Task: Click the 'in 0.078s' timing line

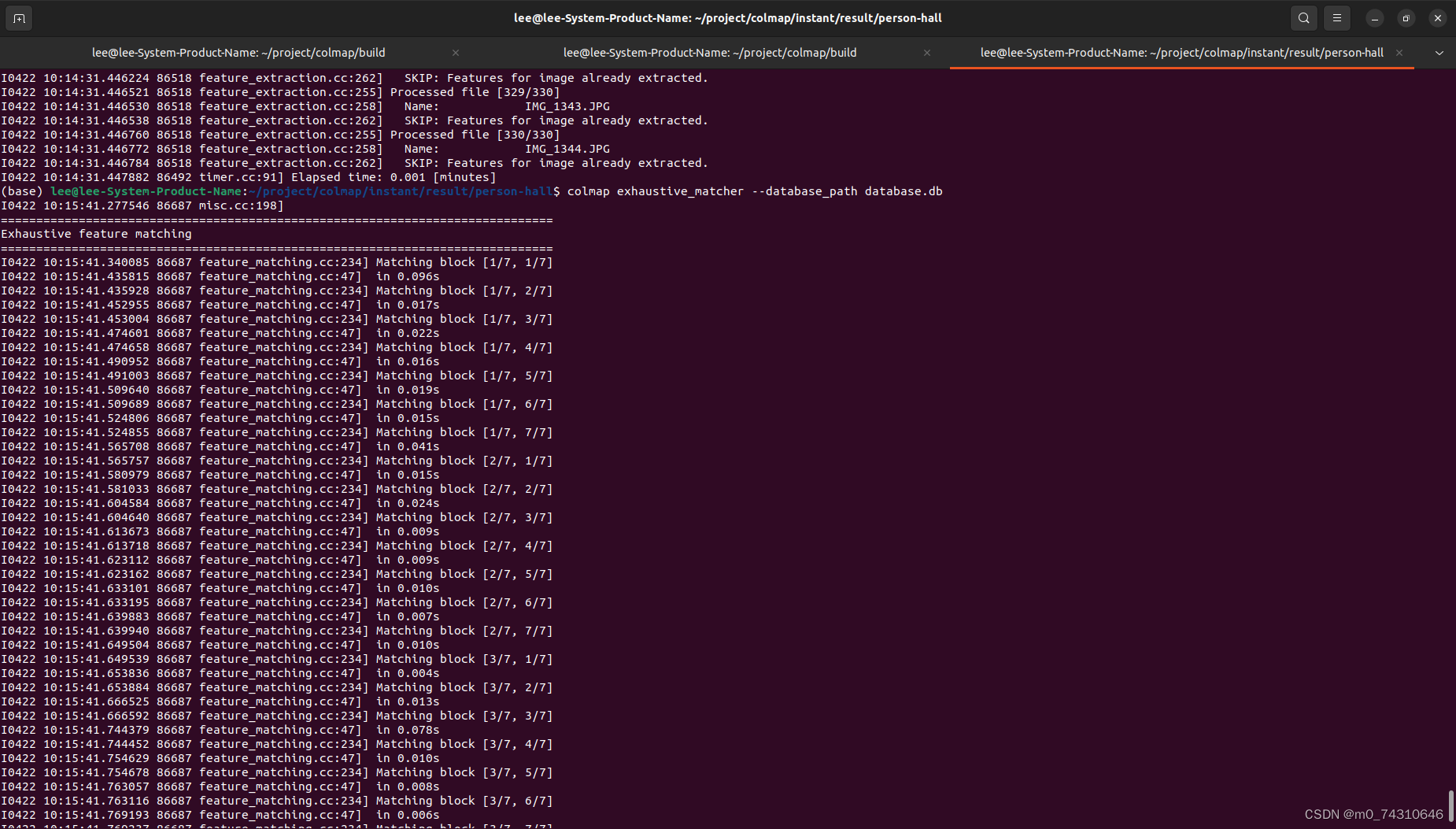Action: coord(220,730)
